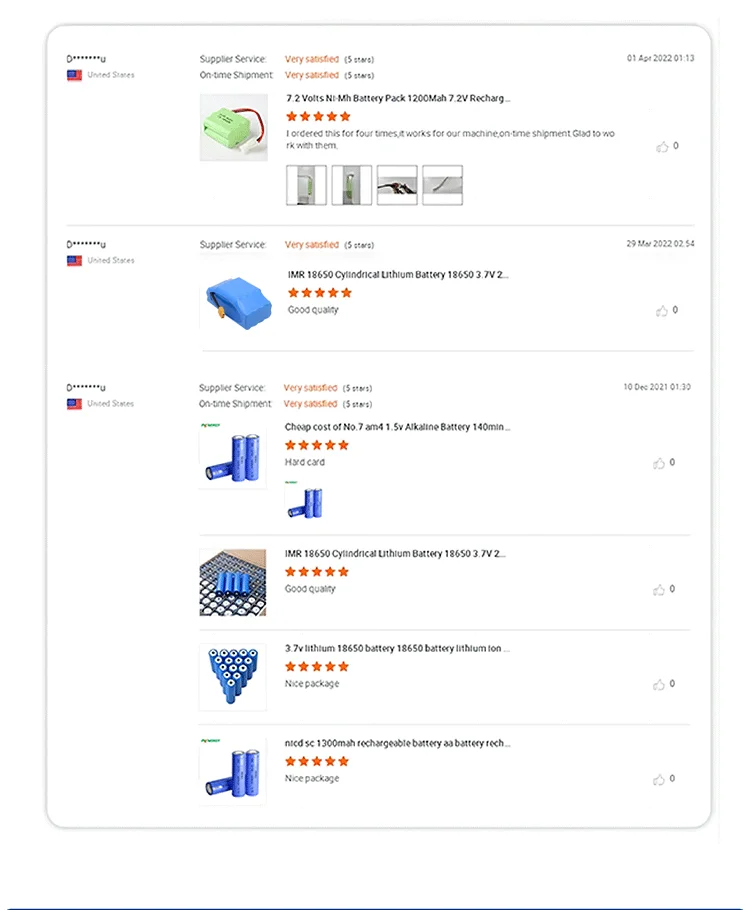
Task: View blue battery pack product image
Action: pos(233,292)
